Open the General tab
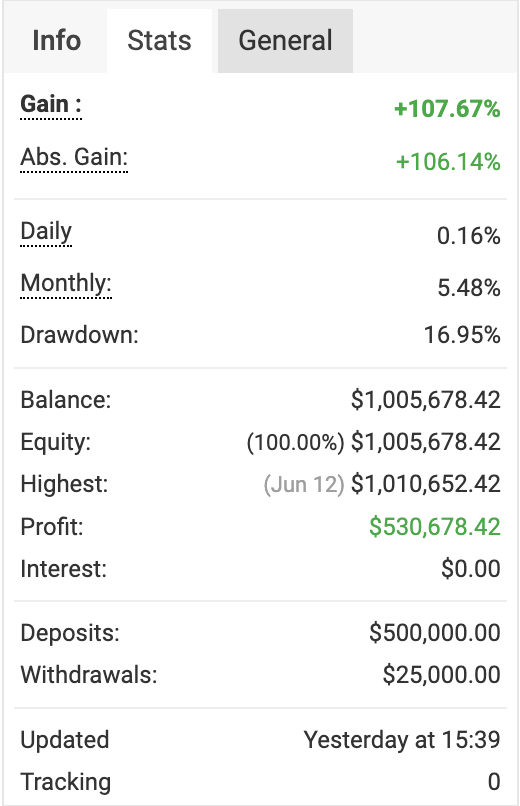The width and height of the screenshot is (520, 806). pos(285,41)
